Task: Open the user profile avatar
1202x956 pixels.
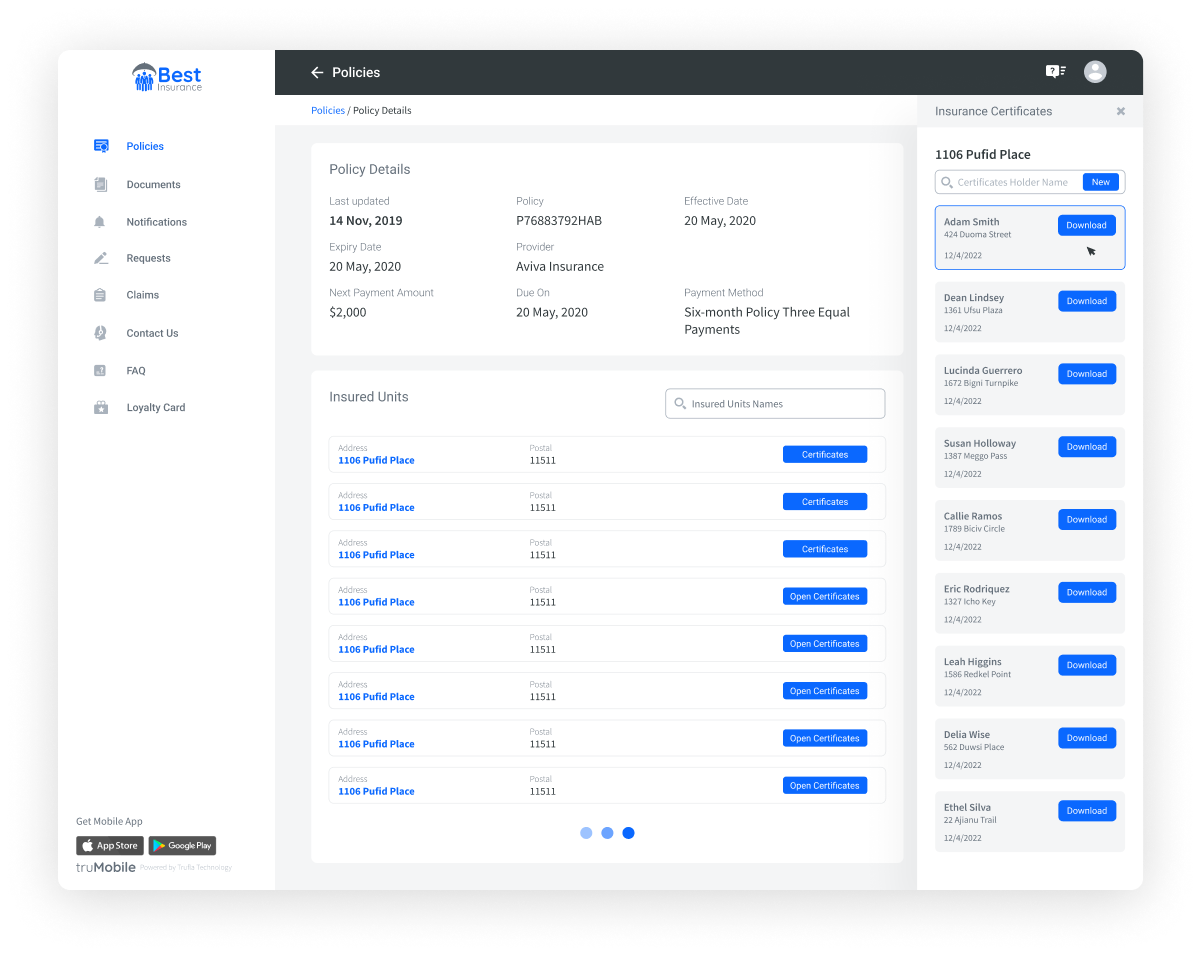Action: pyautogui.click(x=1095, y=71)
